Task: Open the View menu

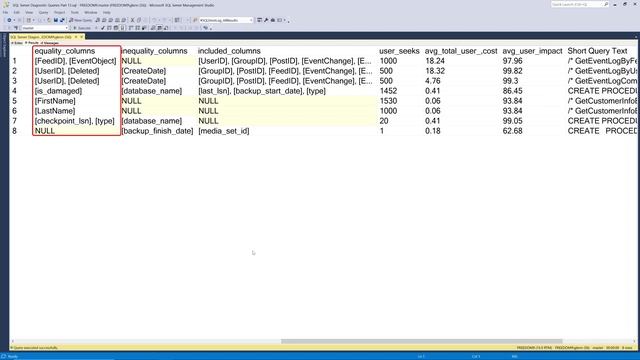Action: (29, 12)
